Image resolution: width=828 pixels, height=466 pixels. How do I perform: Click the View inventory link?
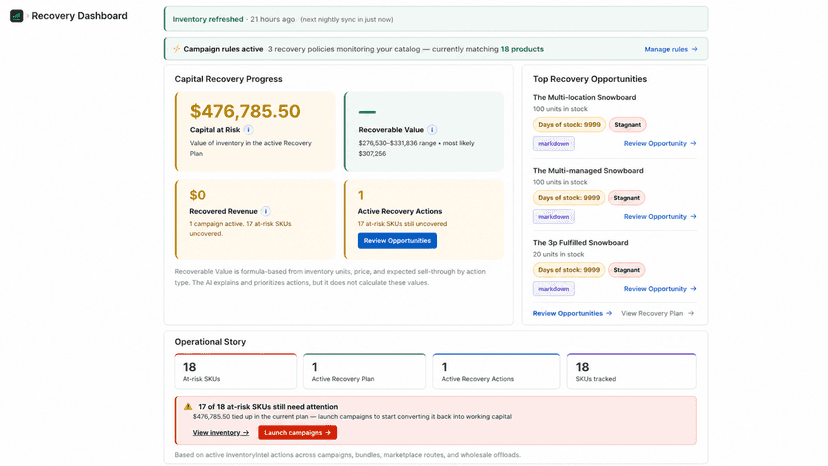point(221,432)
